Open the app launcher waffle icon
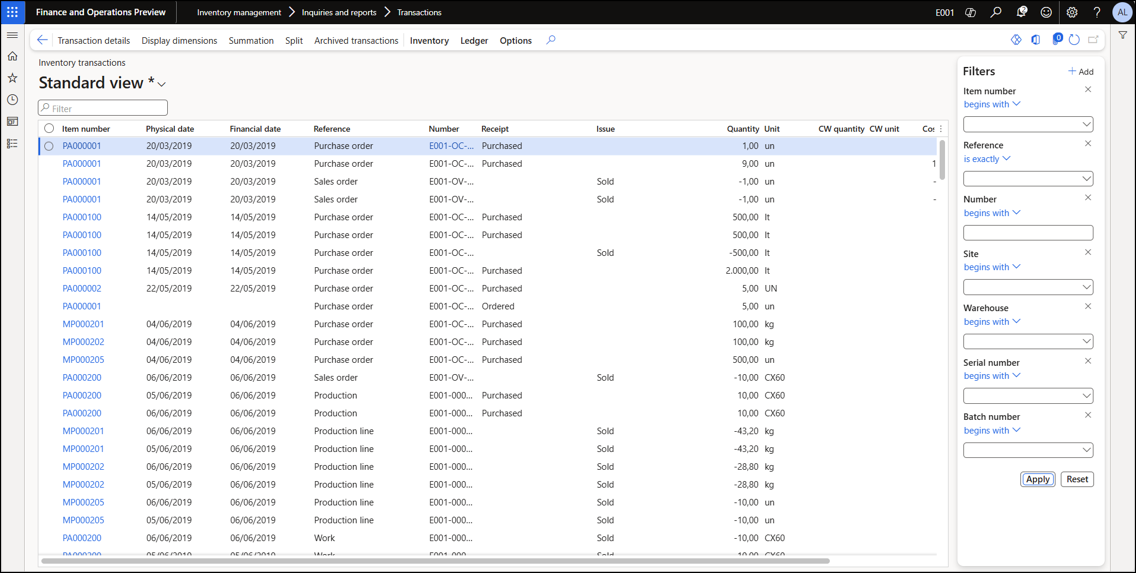This screenshot has height=573, width=1136. click(12, 12)
